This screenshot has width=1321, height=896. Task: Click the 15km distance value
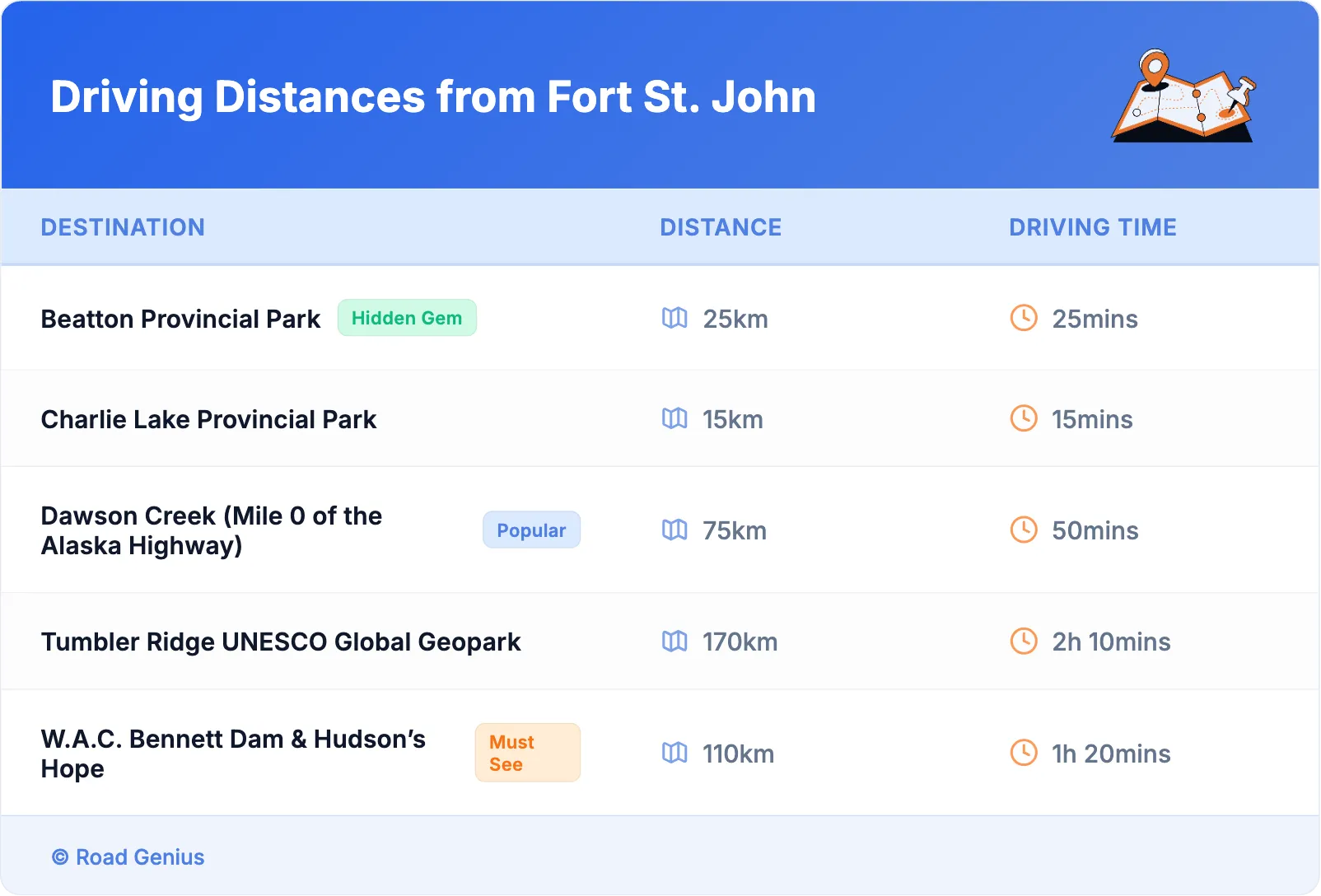click(x=733, y=419)
